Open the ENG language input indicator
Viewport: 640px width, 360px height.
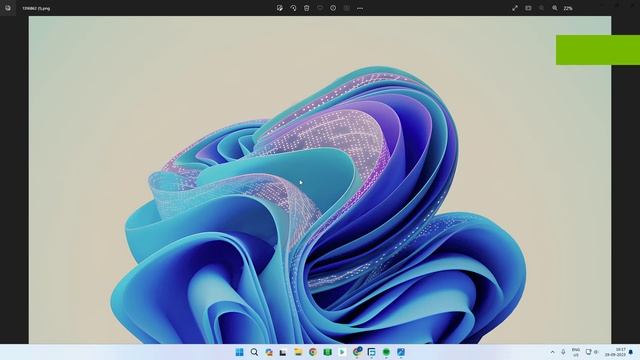pyautogui.click(x=576, y=352)
